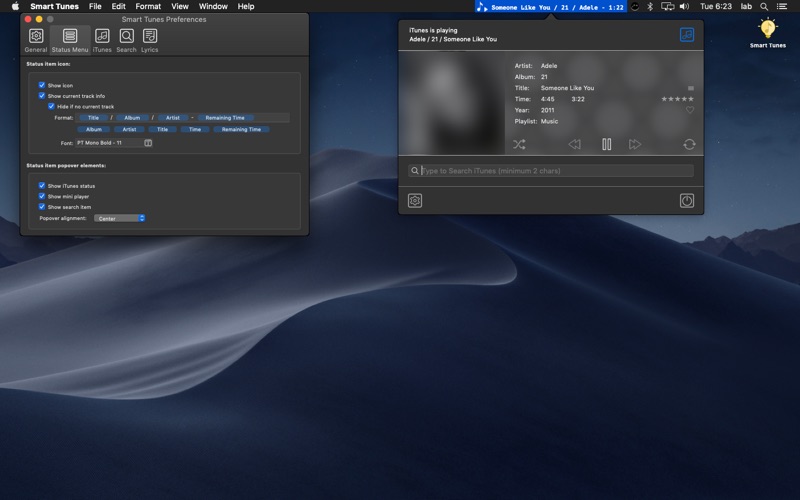Open the iTunes preferences pane
800x500 pixels.
click(102, 40)
